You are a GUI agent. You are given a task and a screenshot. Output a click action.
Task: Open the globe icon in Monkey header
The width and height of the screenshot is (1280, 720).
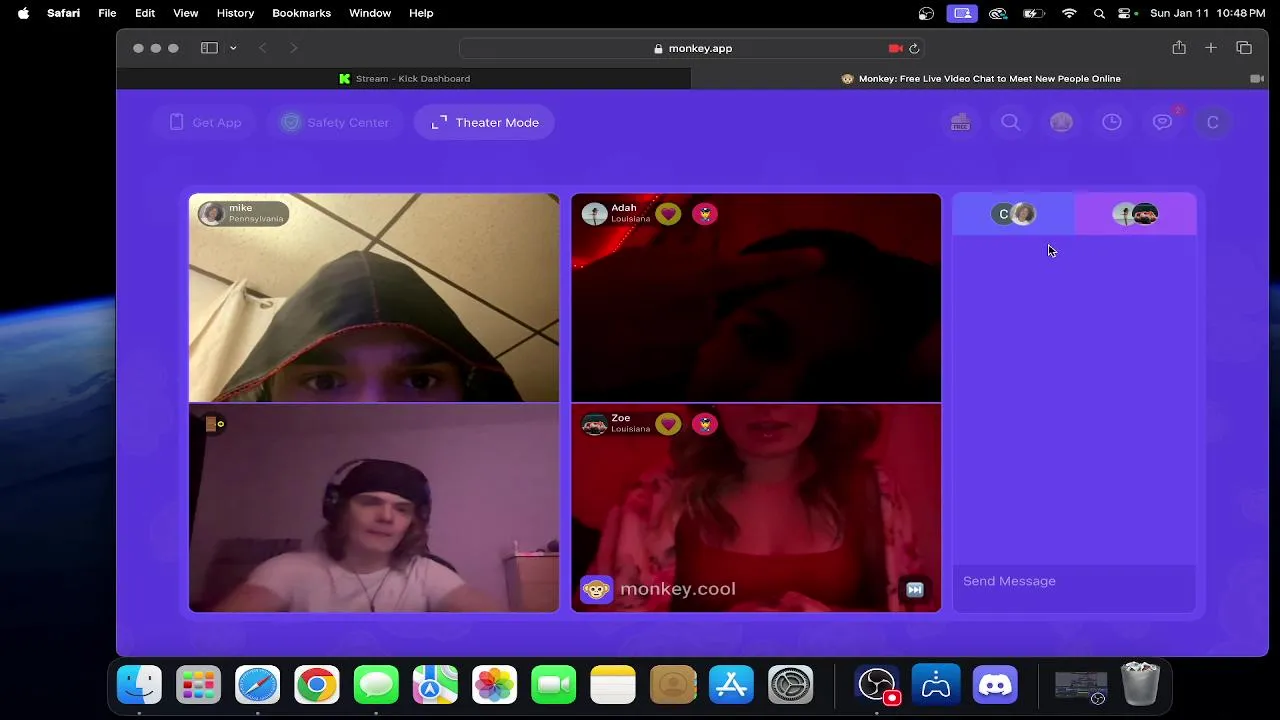pos(1061,122)
